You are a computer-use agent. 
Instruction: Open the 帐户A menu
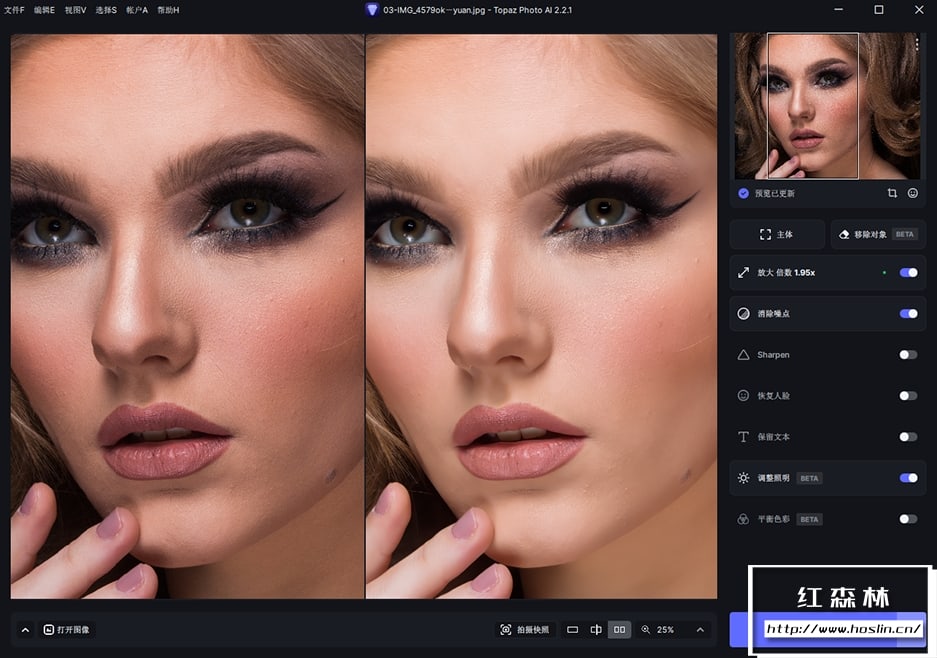(137, 10)
